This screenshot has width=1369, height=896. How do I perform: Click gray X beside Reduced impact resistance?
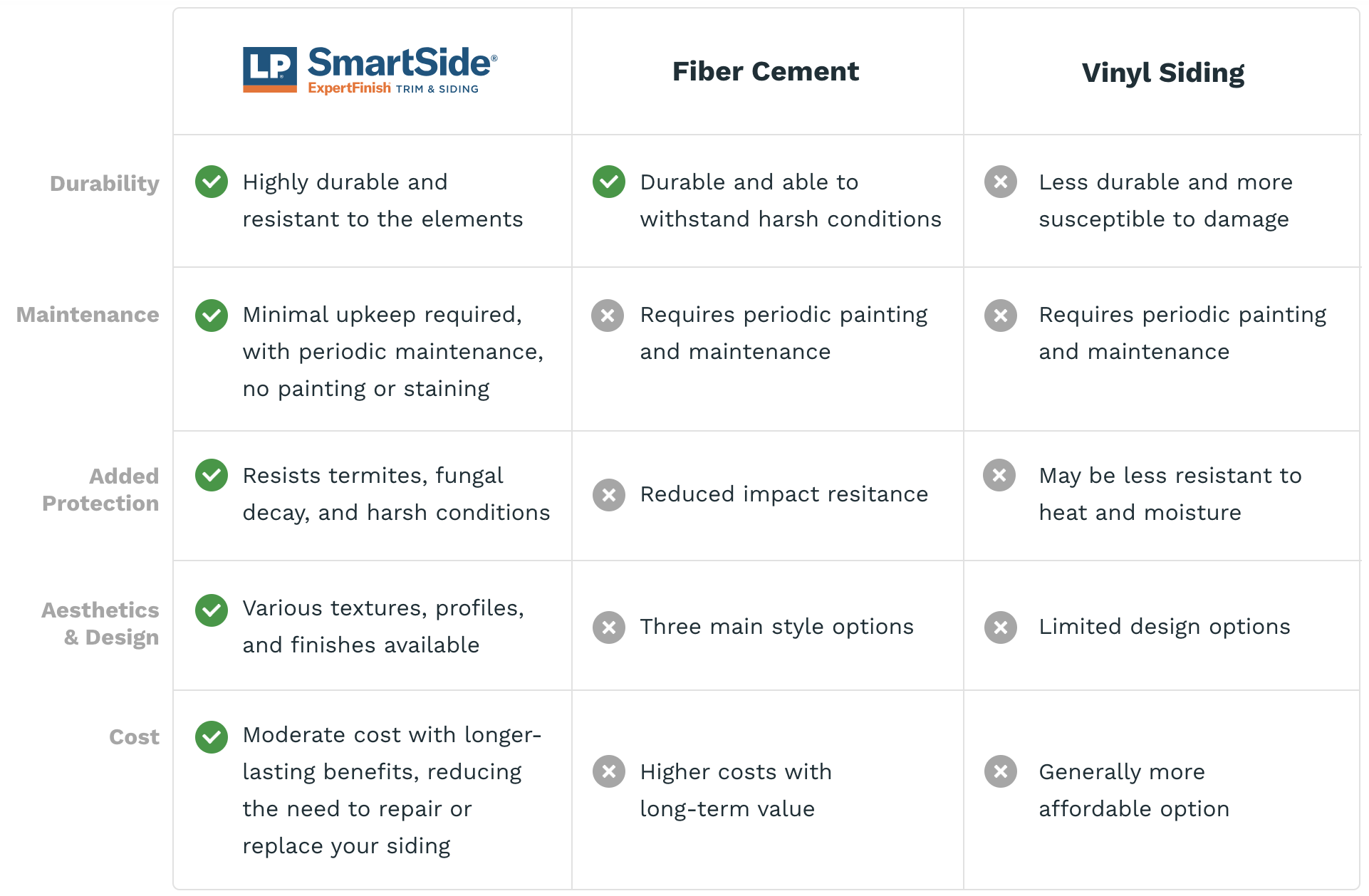coord(609,495)
